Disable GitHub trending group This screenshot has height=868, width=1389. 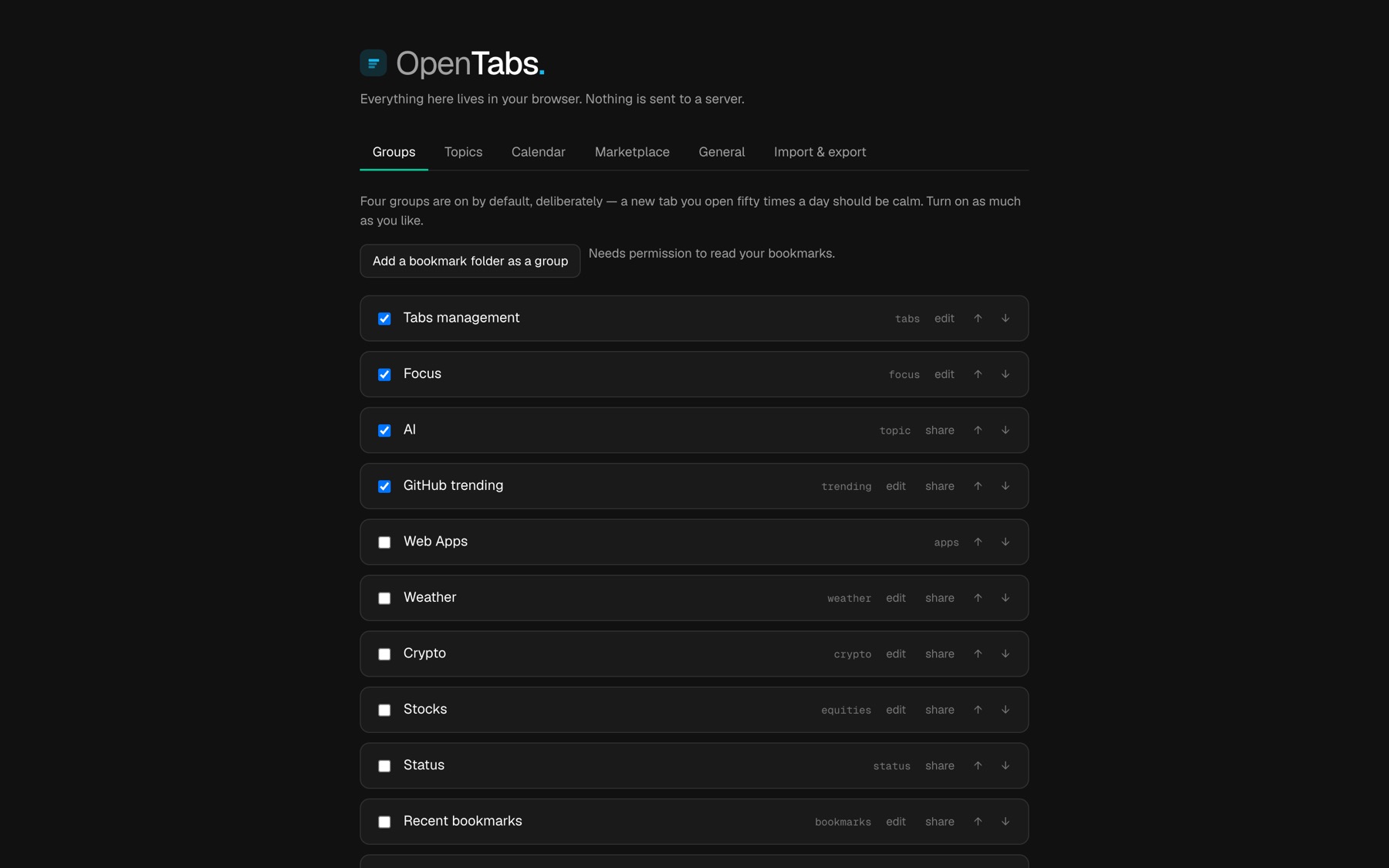(x=384, y=486)
